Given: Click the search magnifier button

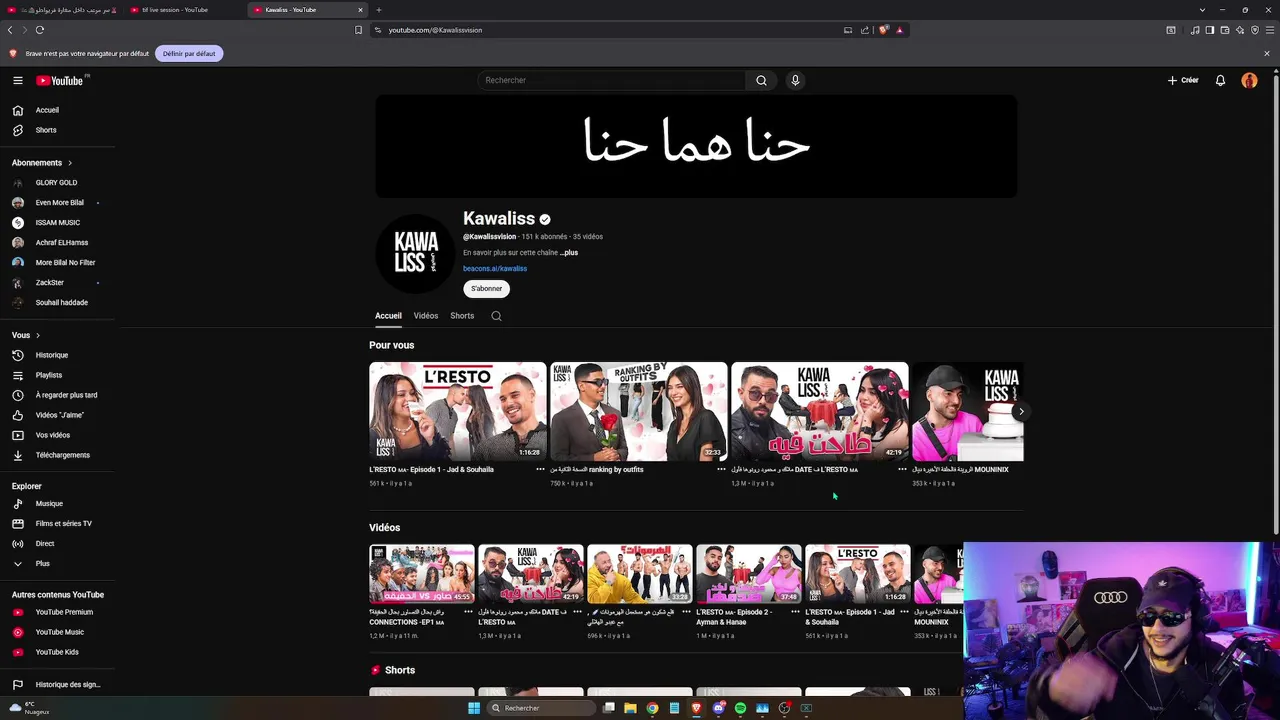Looking at the screenshot, I should [x=761, y=80].
